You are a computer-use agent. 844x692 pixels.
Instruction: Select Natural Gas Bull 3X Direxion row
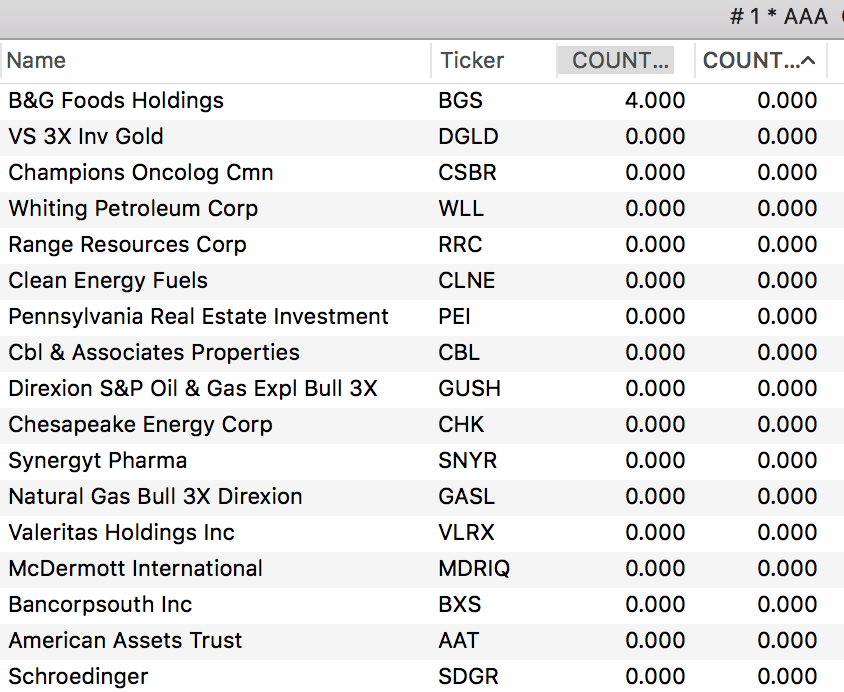(155, 497)
